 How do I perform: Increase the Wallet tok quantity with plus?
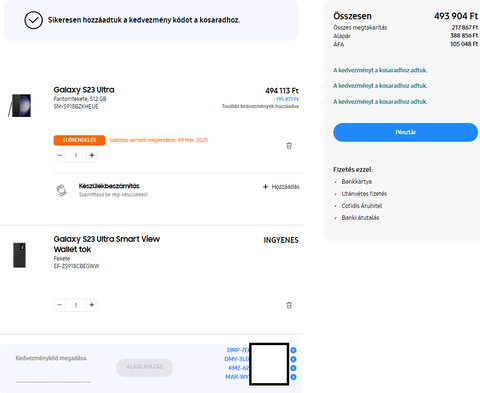92,305
